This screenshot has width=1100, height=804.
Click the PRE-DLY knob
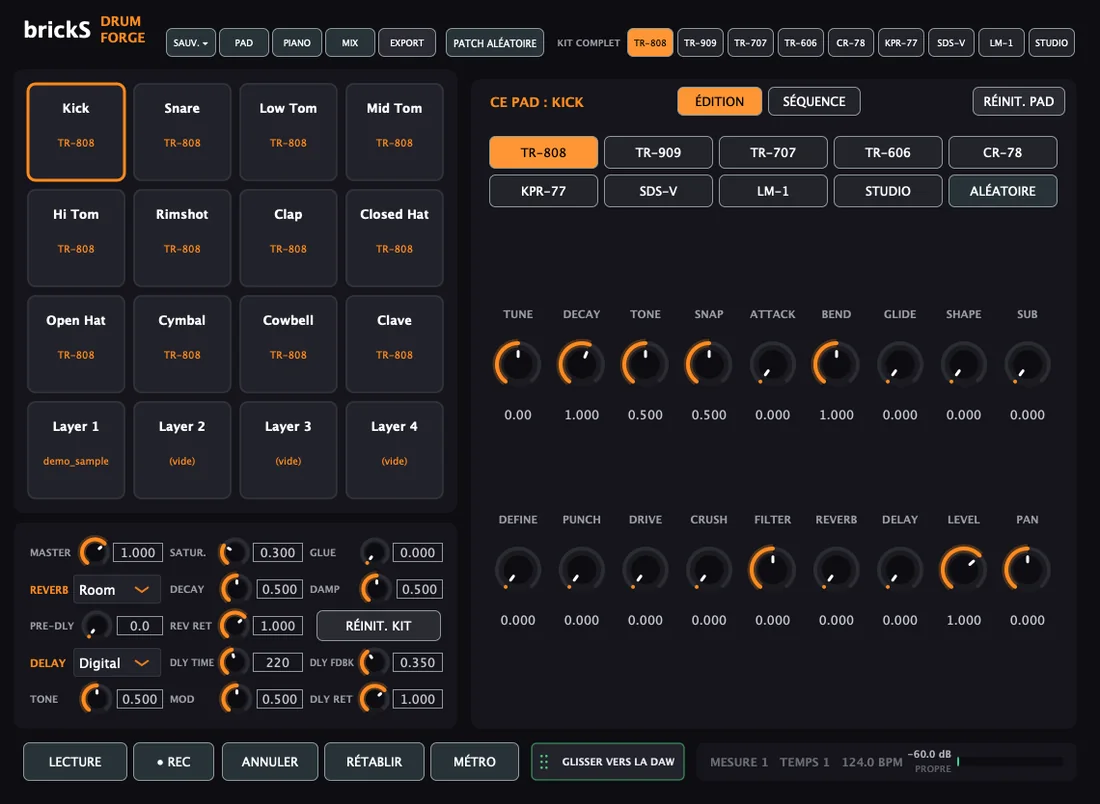point(96,626)
